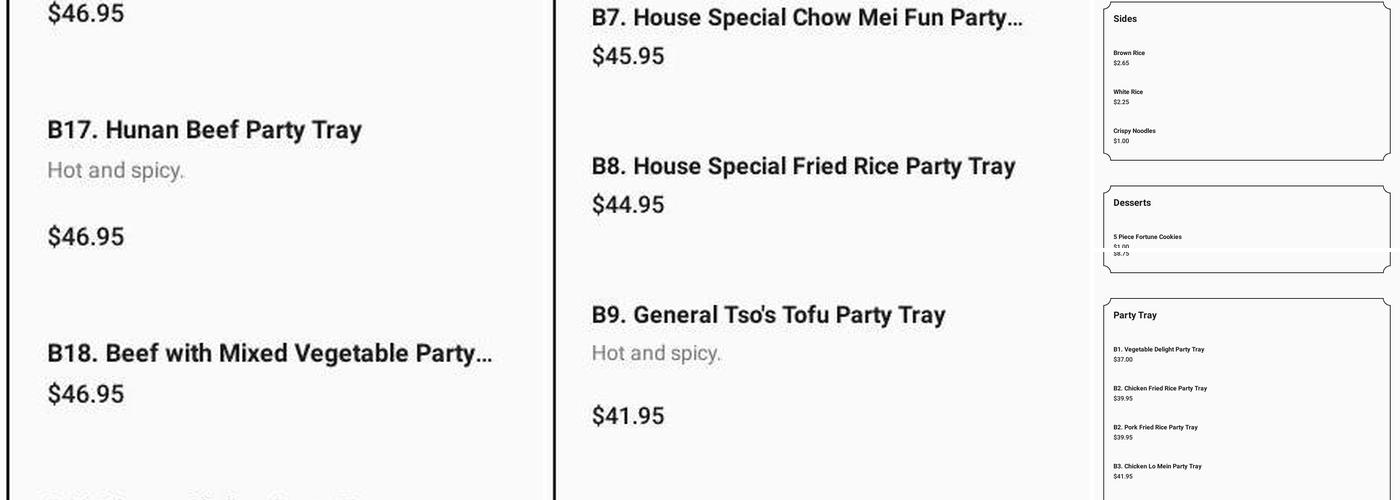This screenshot has height=500, width=1400.
Task: Click the $41.95 price under General Tso's Tofu
Action: (627, 416)
